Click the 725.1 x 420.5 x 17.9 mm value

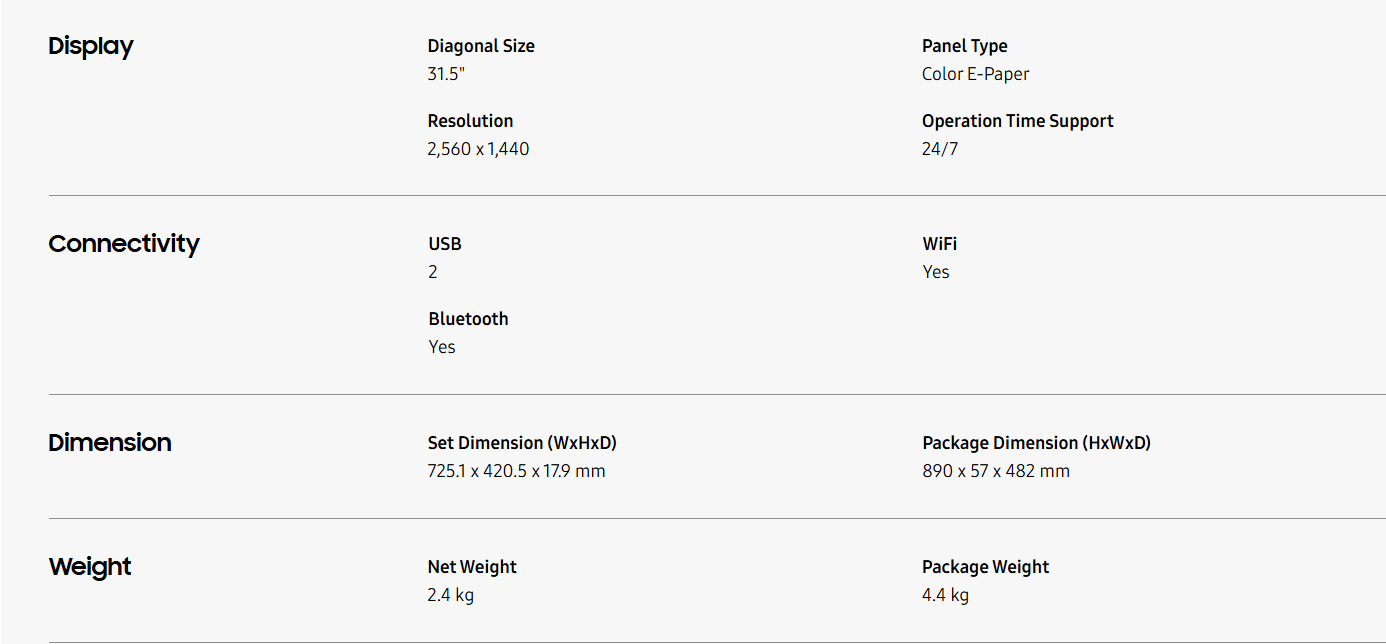pos(516,471)
